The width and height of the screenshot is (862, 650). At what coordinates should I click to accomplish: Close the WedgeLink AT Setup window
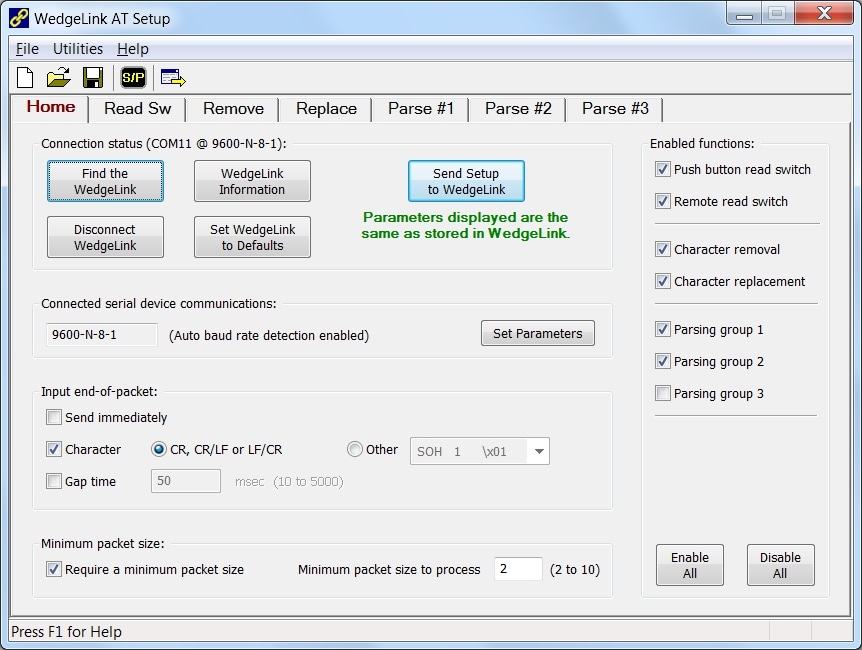tap(823, 13)
